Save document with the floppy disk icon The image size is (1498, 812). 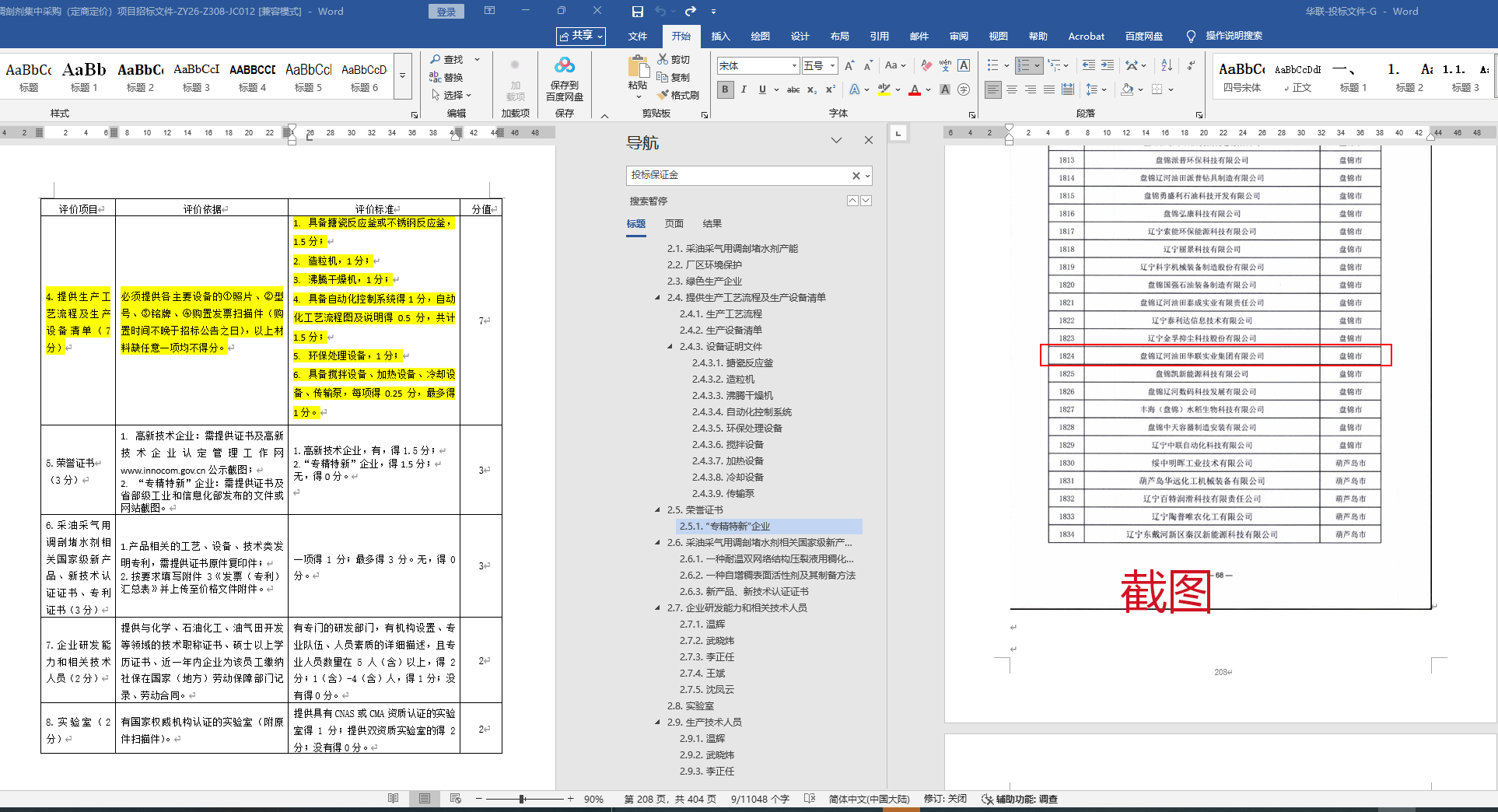(638, 12)
